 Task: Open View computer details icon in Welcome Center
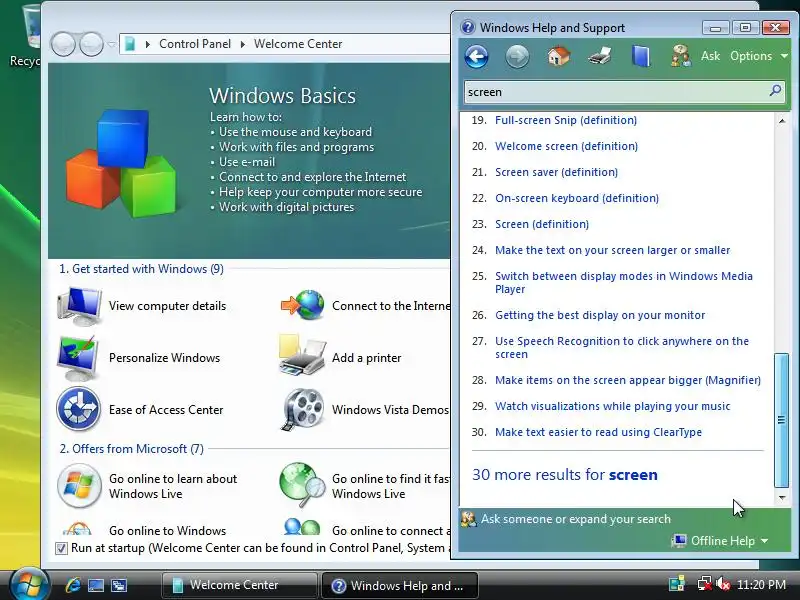click(x=79, y=306)
